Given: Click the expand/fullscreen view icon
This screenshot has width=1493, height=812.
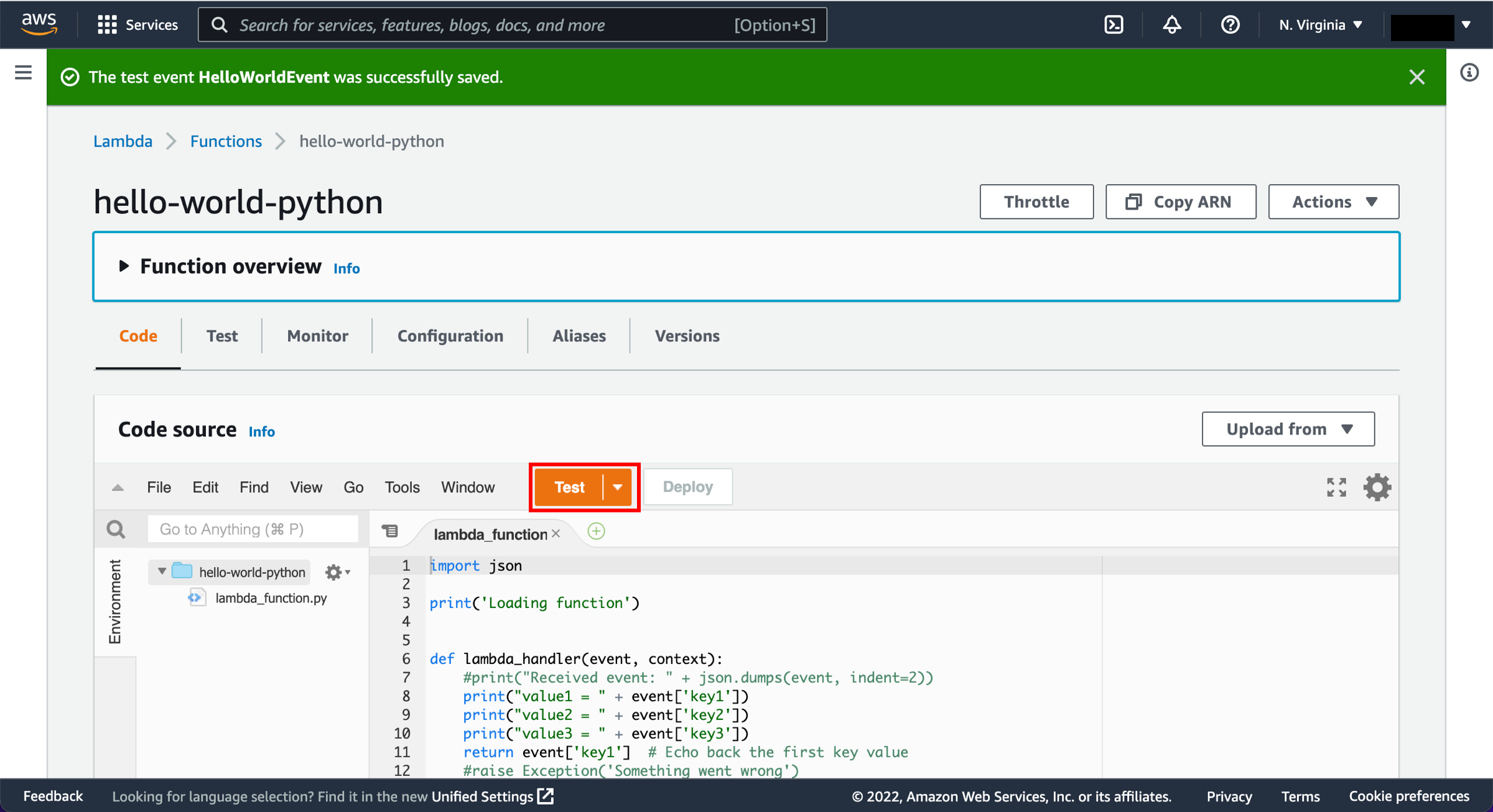Looking at the screenshot, I should [1337, 487].
